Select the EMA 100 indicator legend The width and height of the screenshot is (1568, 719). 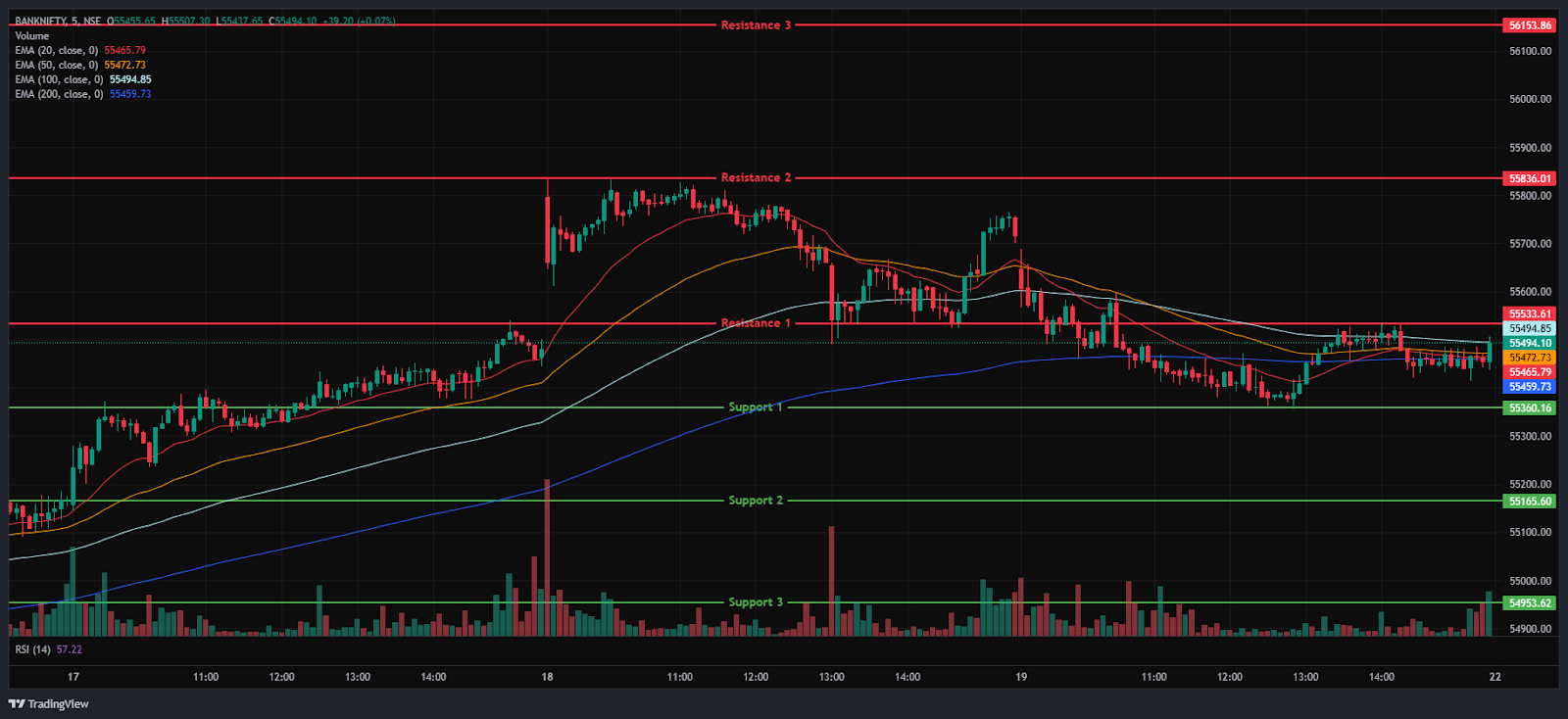[x=58, y=80]
